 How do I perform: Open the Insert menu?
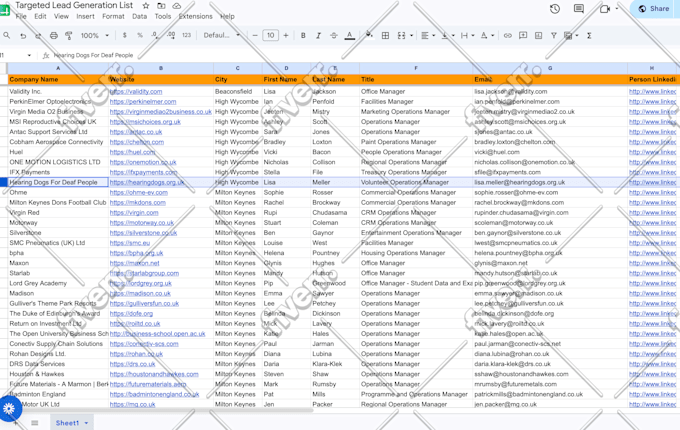[85, 16]
